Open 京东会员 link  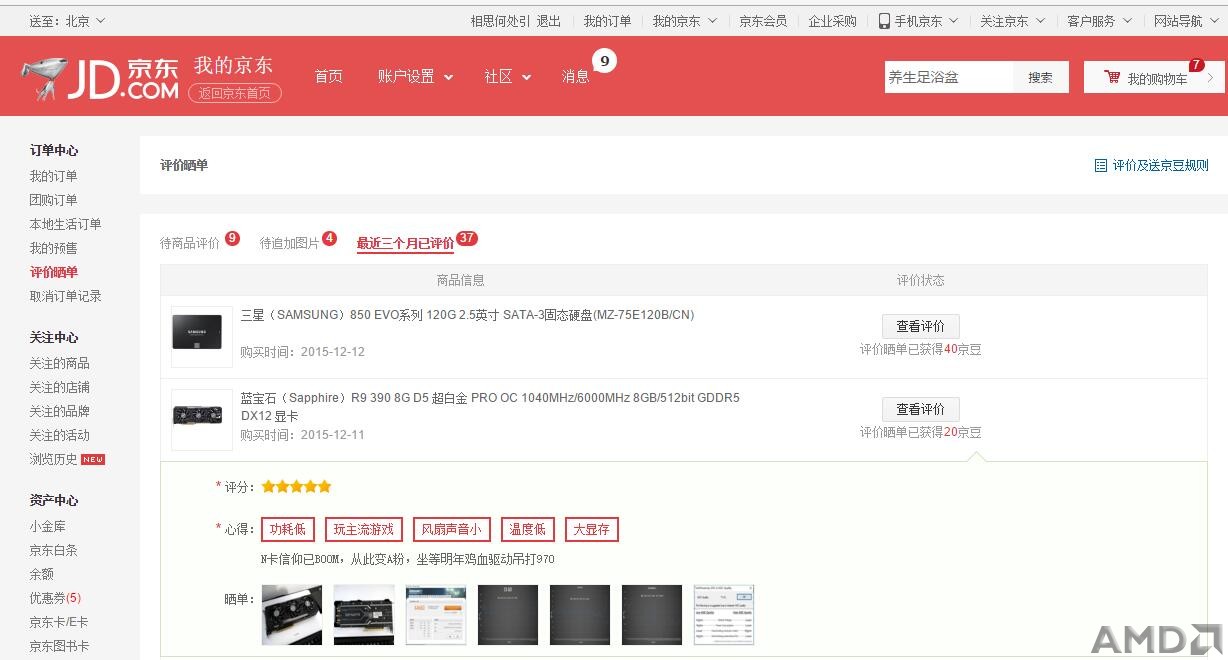coord(763,20)
